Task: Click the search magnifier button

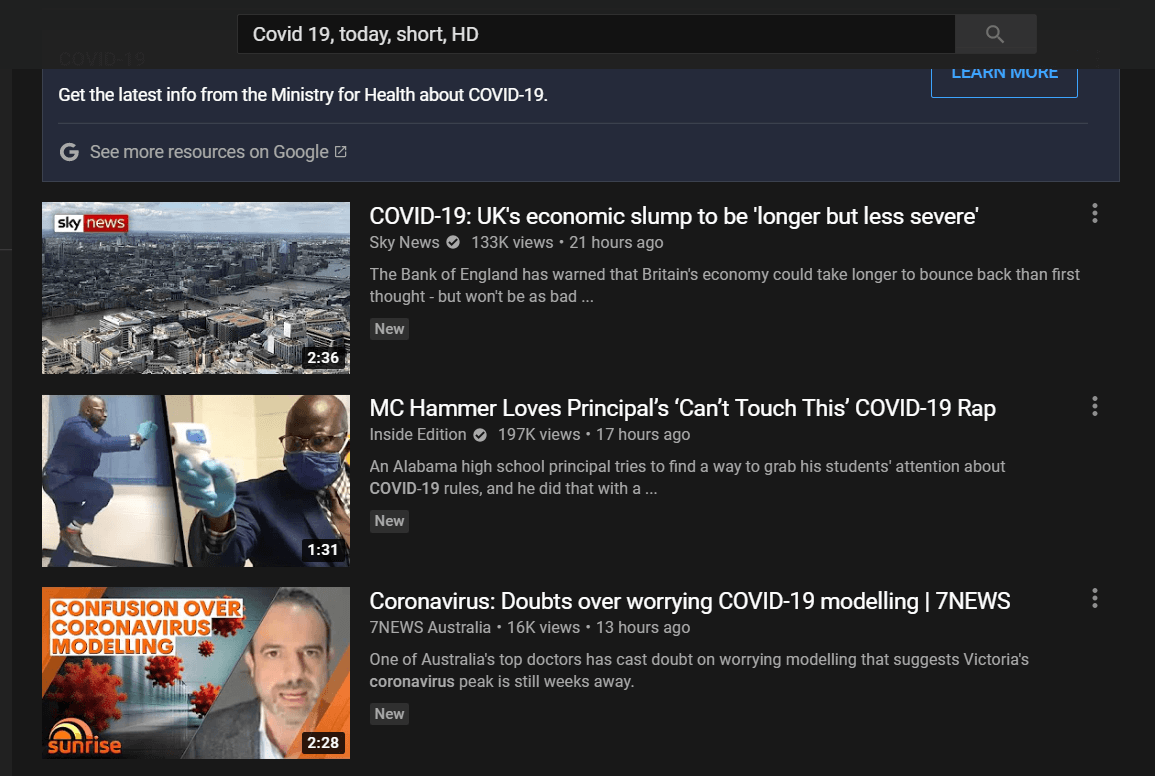Action: (995, 34)
